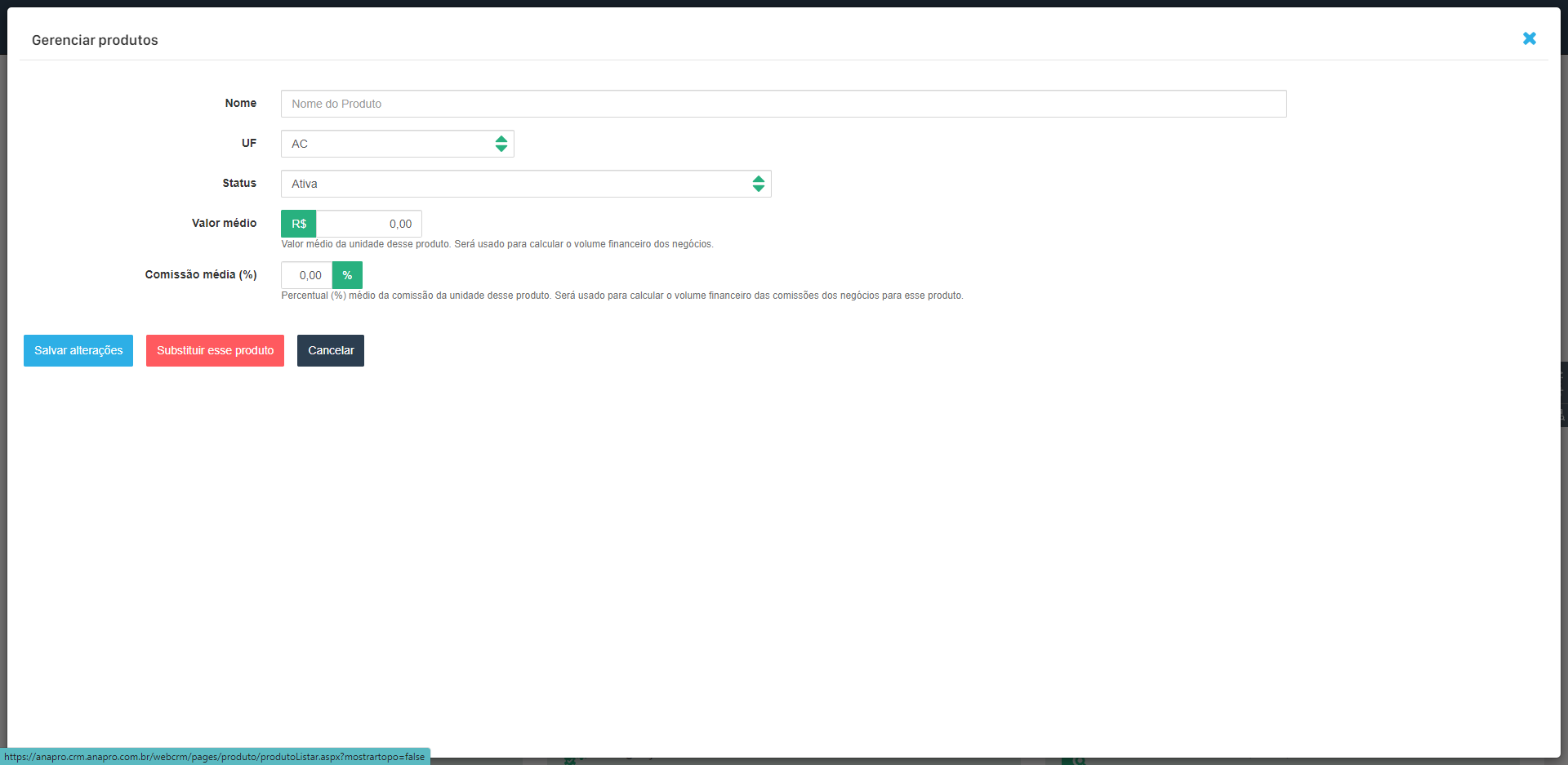This screenshot has width=1568, height=765.
Task: Click the Valor médio help text
Action: [x=497, y=244]
